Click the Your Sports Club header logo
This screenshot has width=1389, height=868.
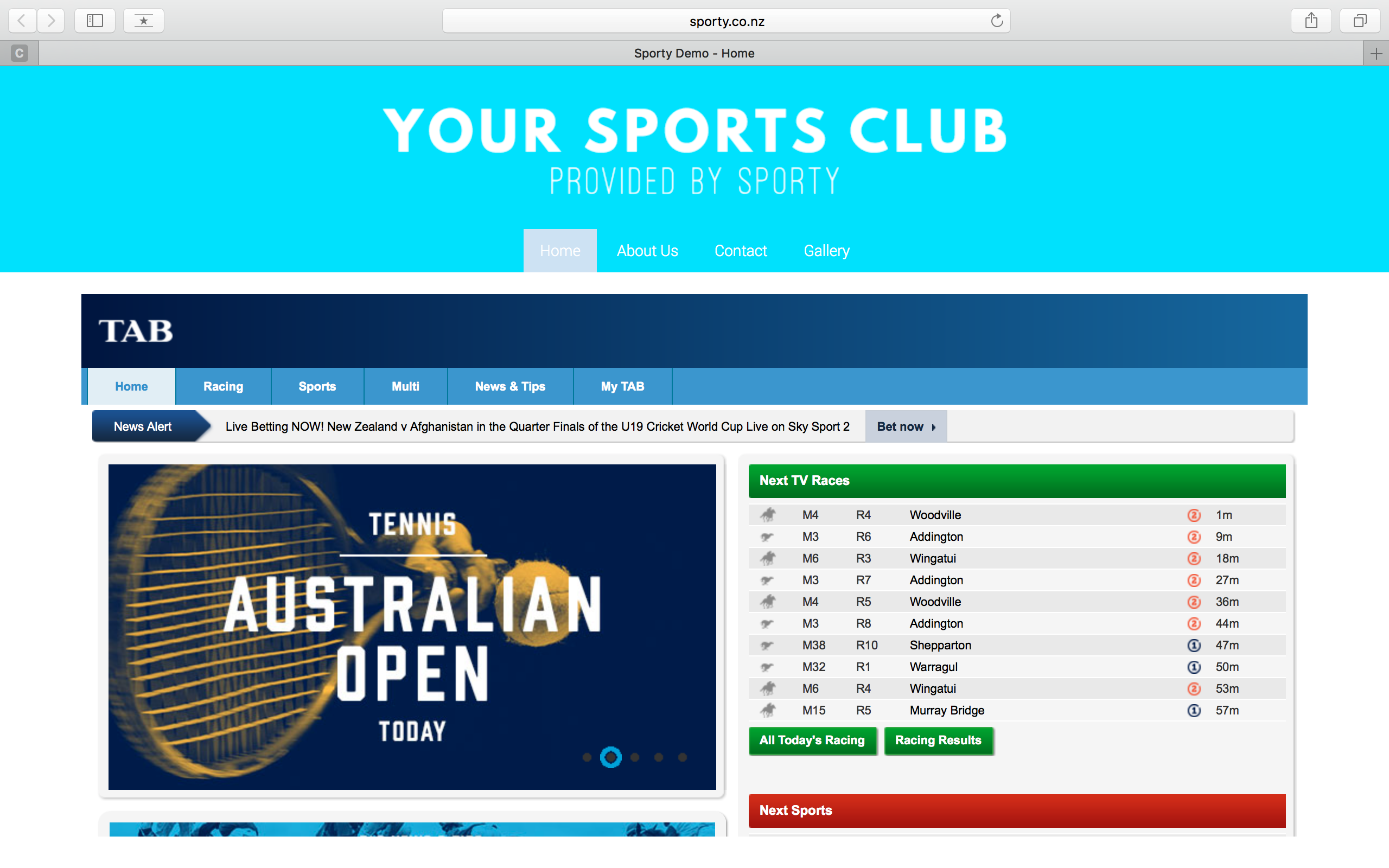pyautogui.click(x=694, y=151)
